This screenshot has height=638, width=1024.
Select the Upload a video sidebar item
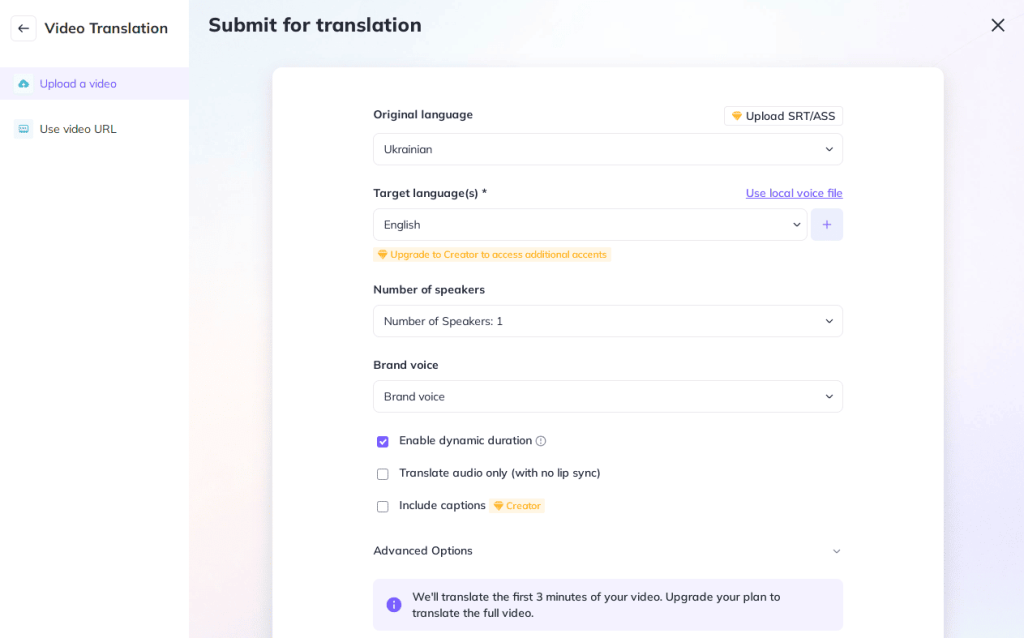tap(78, 84)
